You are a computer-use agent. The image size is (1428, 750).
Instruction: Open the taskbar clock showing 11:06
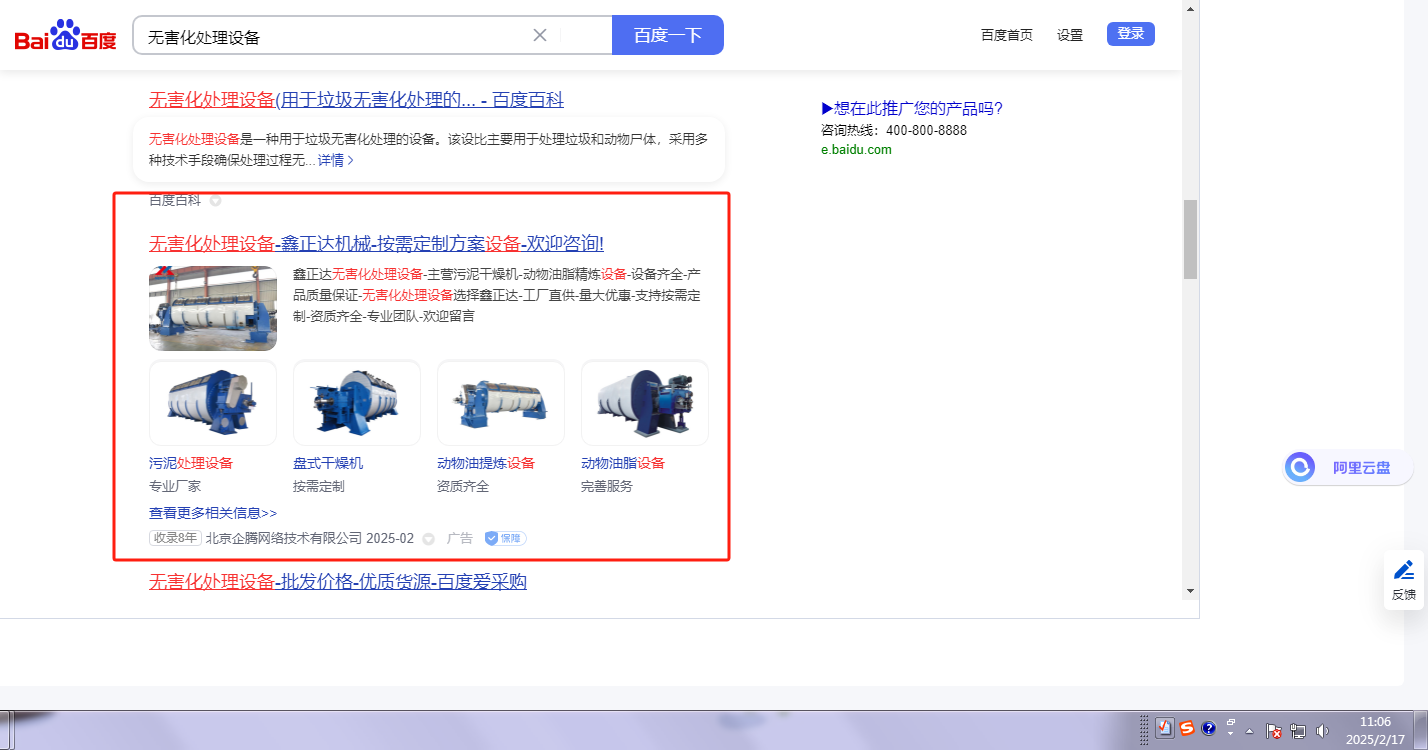coord(1375,730)
